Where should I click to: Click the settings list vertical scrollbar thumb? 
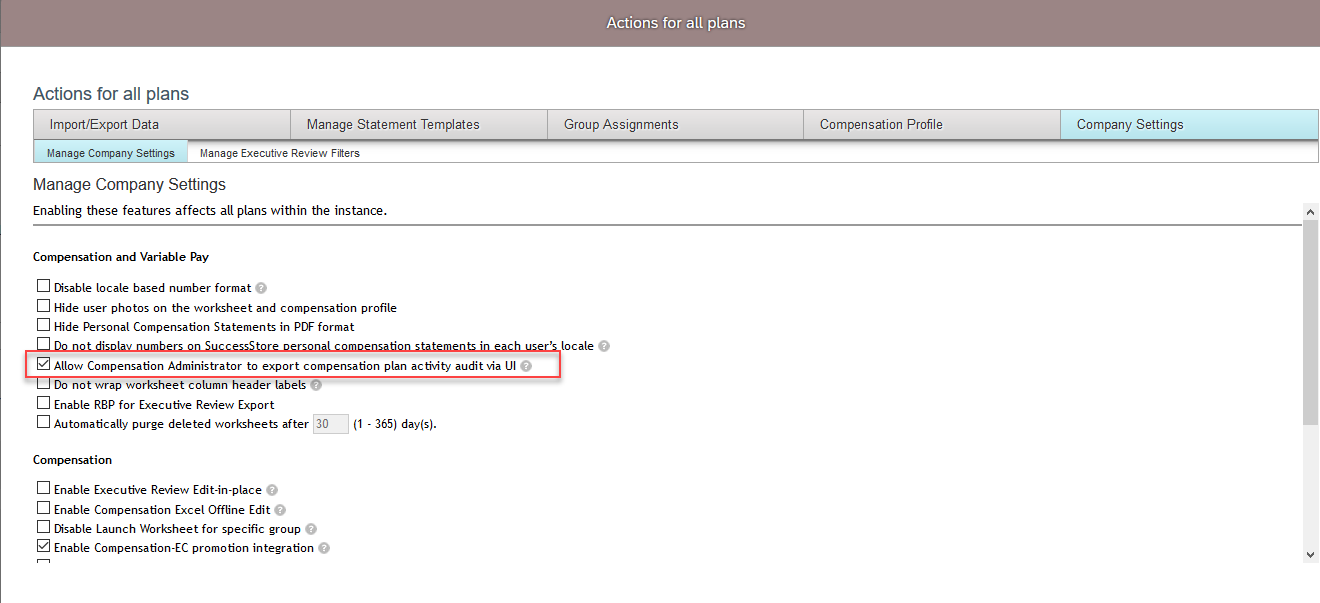click(1311, 322)
